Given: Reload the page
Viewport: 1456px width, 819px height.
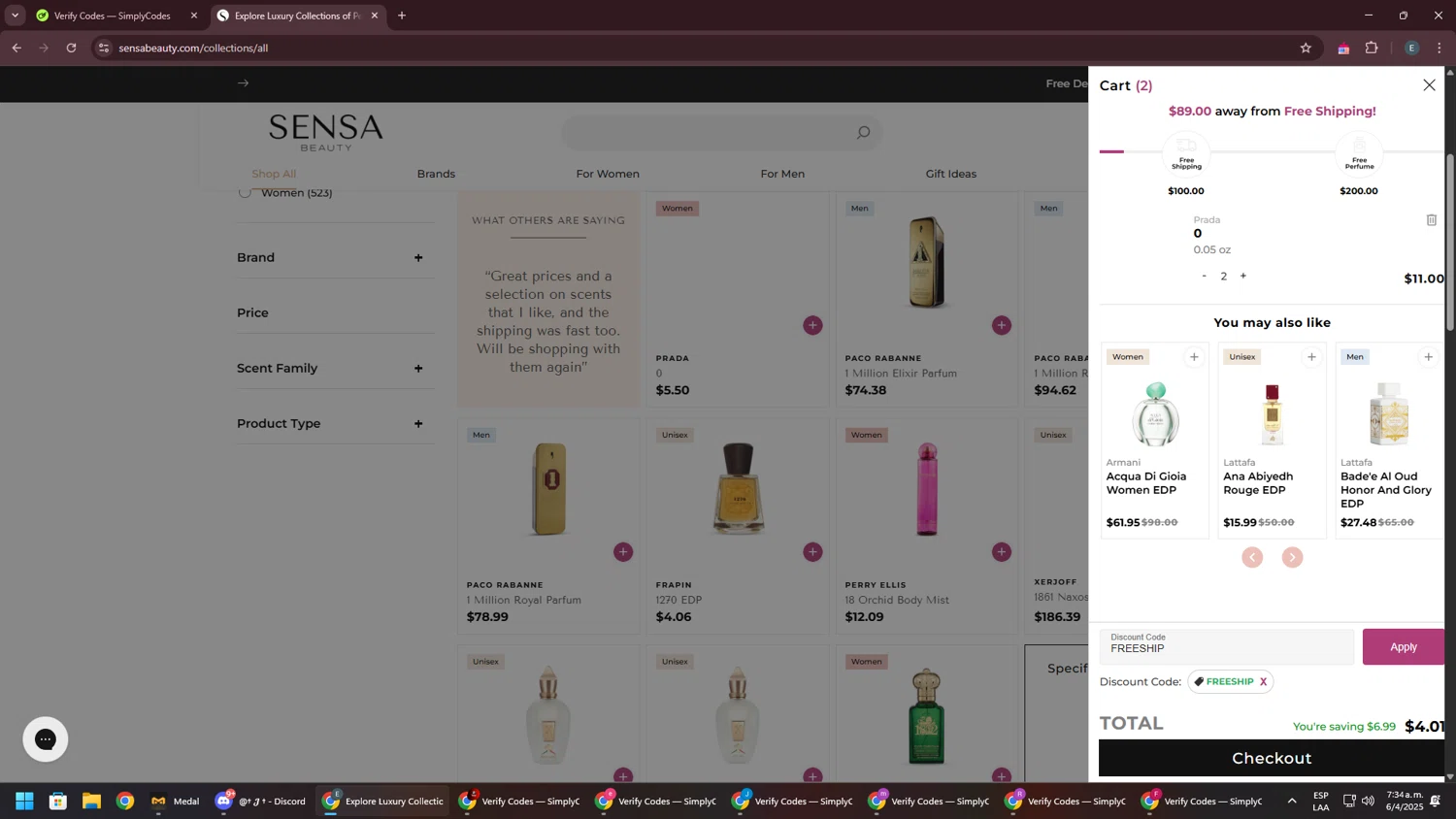Looking at the screenshot, I should pos(71,48).
